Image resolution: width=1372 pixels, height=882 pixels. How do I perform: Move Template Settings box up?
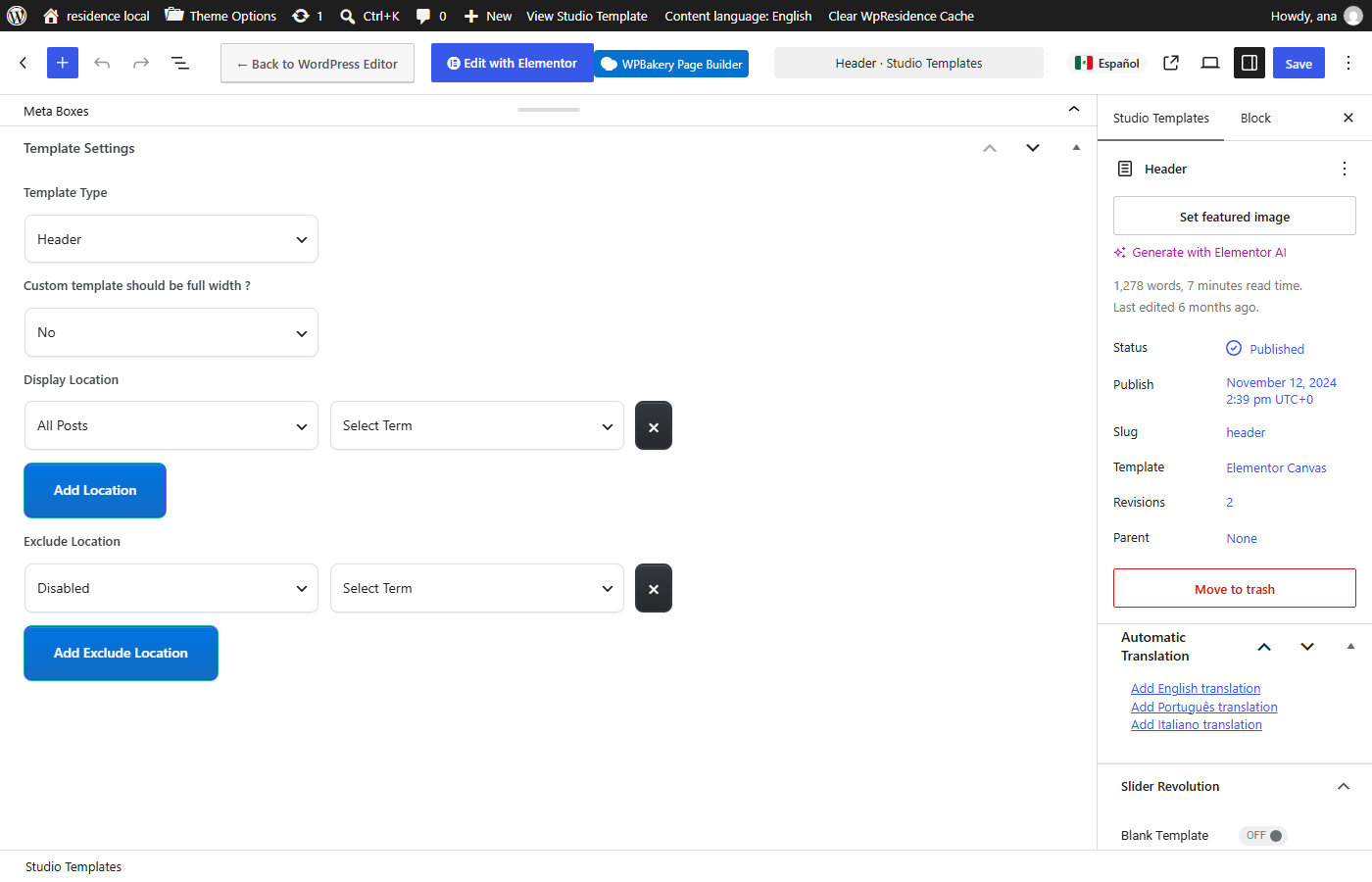tap(990, 148)
